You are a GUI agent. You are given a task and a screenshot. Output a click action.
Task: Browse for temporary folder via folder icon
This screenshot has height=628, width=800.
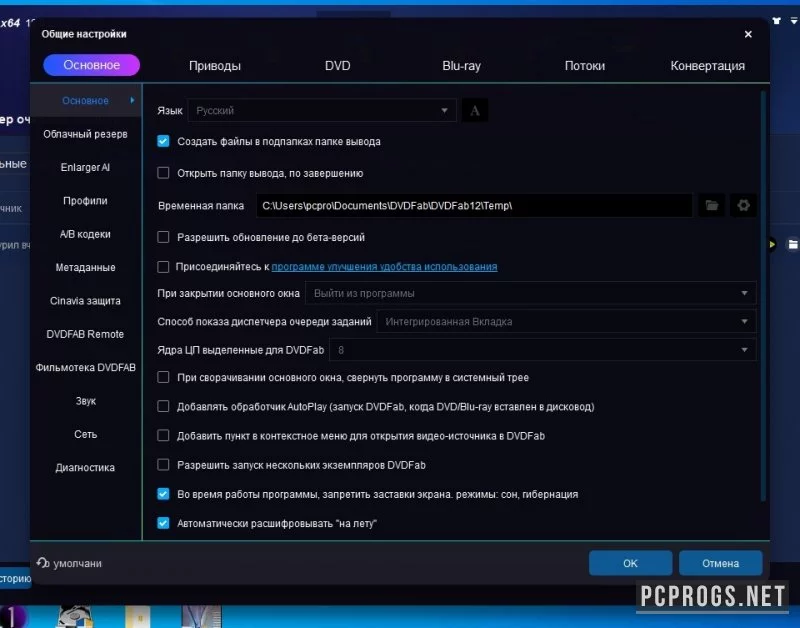coord(712,206)
